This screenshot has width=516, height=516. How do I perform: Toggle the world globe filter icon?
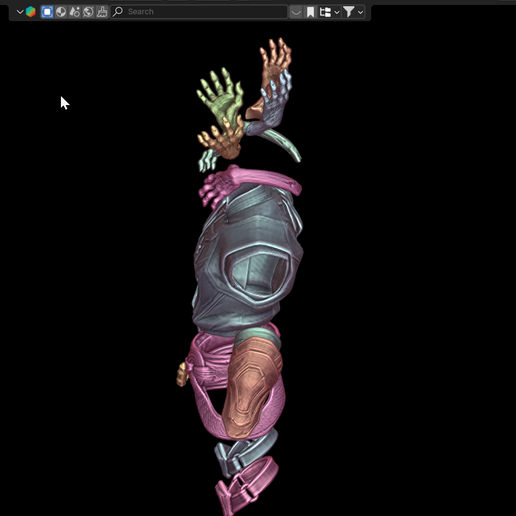88,12
